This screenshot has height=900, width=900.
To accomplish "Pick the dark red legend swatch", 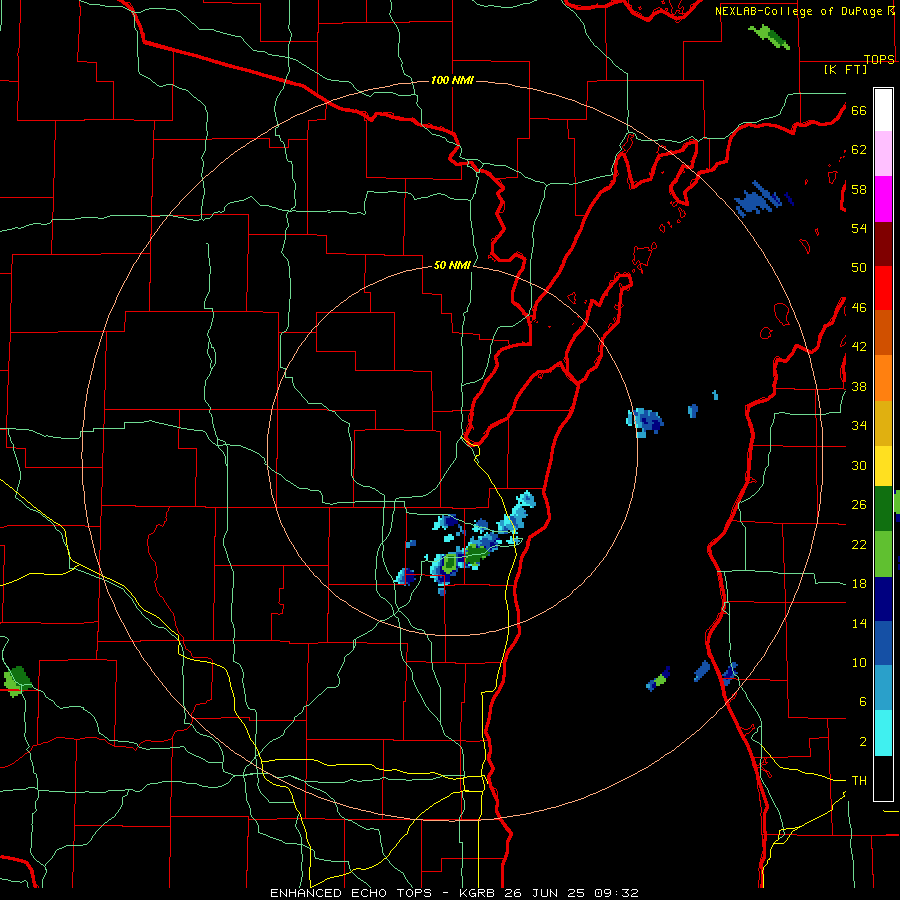I will 883,244.
